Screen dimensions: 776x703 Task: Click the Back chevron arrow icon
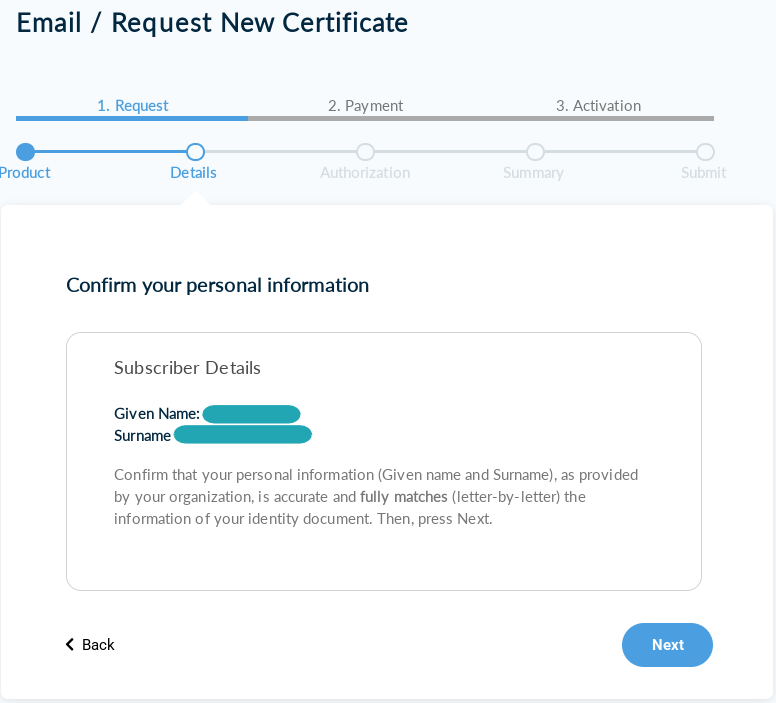(70, 645)
